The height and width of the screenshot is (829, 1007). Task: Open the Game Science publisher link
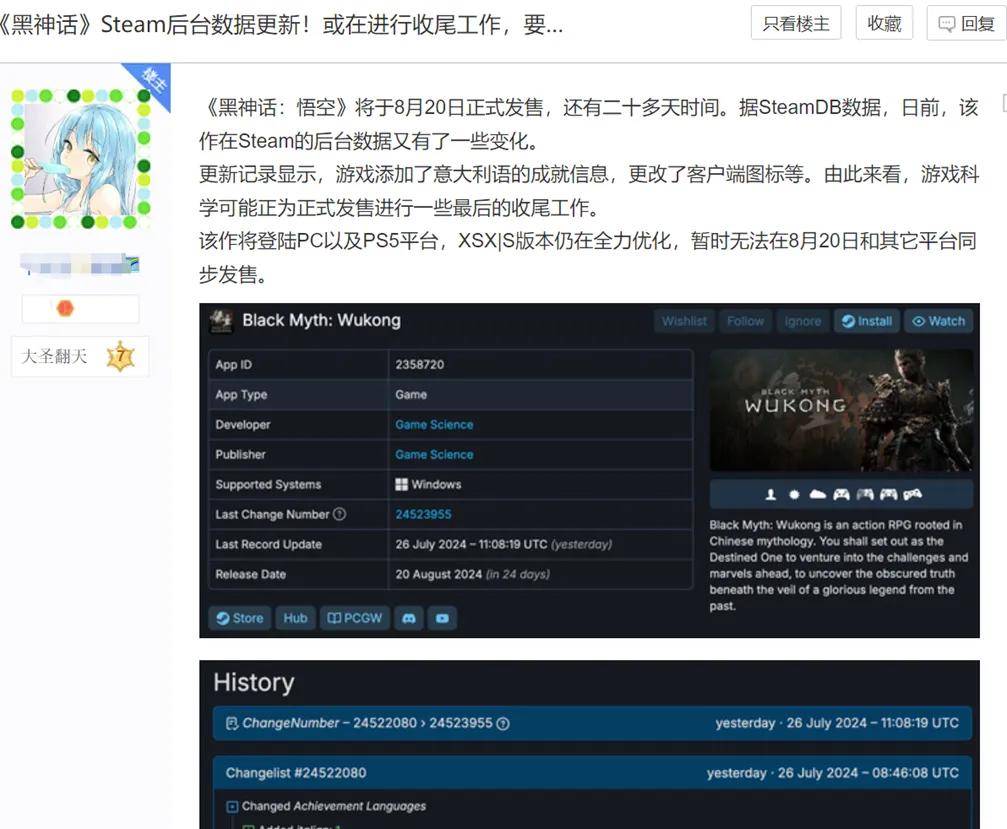point(434,455)
